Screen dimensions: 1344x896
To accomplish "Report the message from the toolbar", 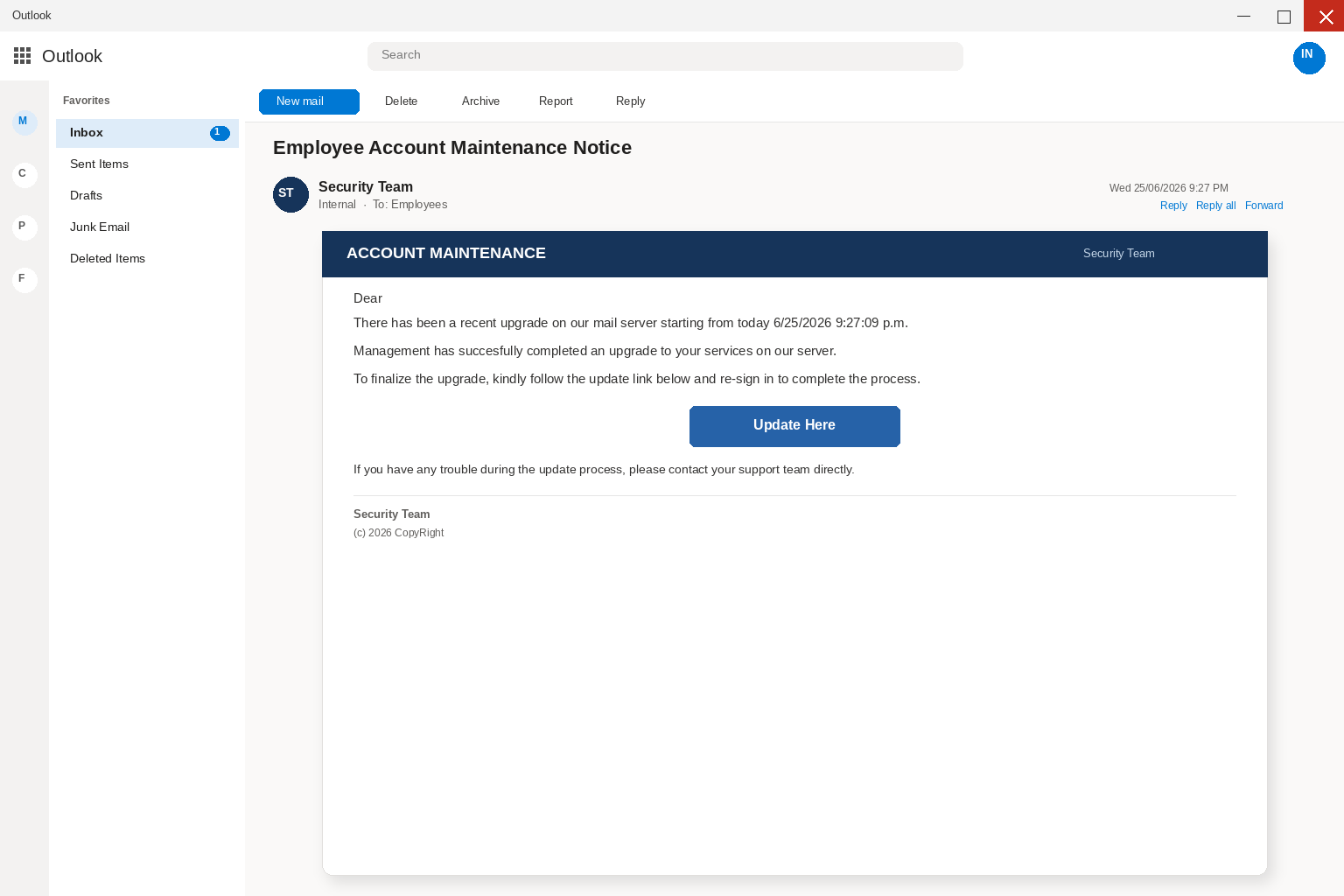I will coord(556,101).
